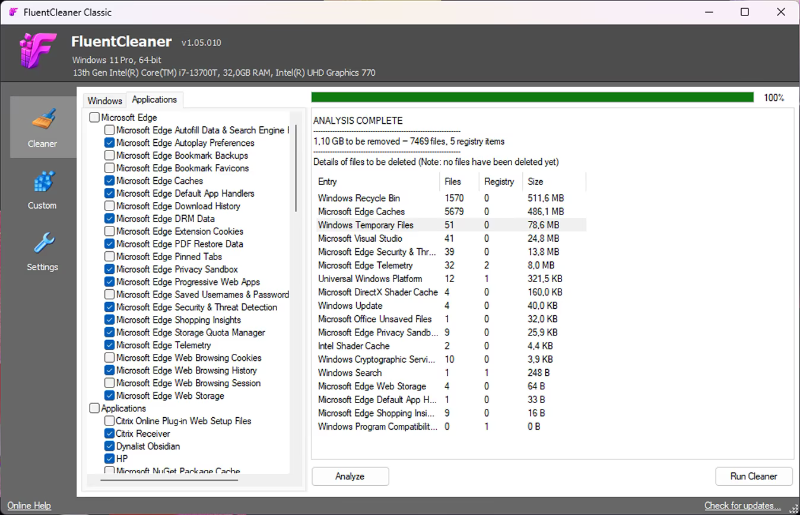Uncheck Microsoft Edge PDF Restore Data

109,244
